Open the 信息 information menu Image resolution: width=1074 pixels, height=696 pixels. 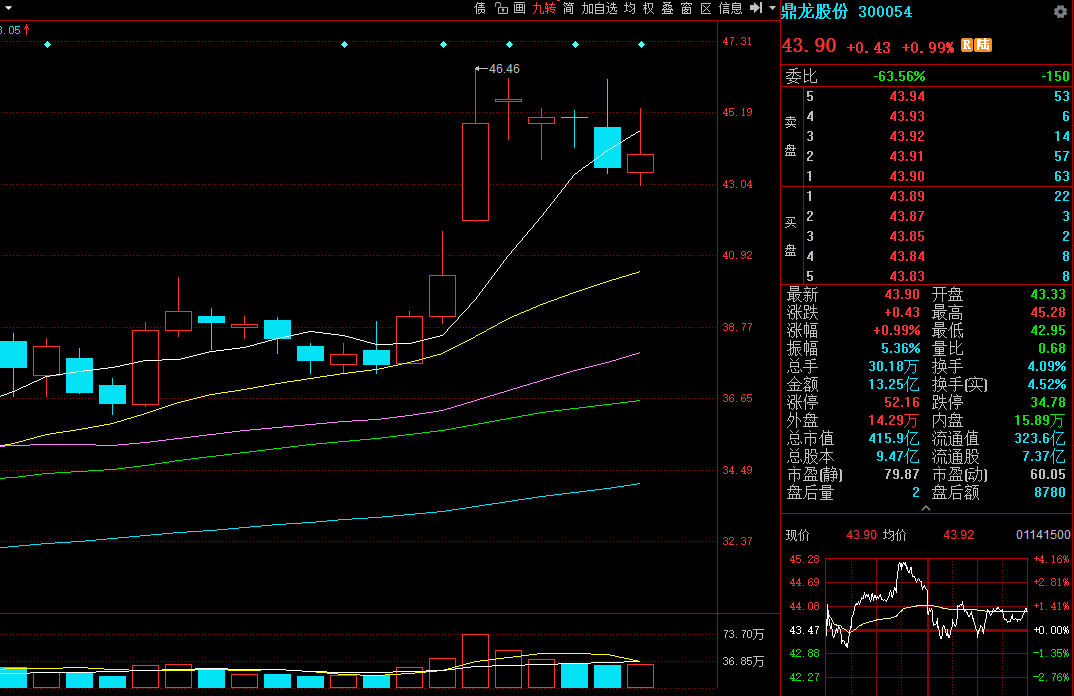pos(731,9)
